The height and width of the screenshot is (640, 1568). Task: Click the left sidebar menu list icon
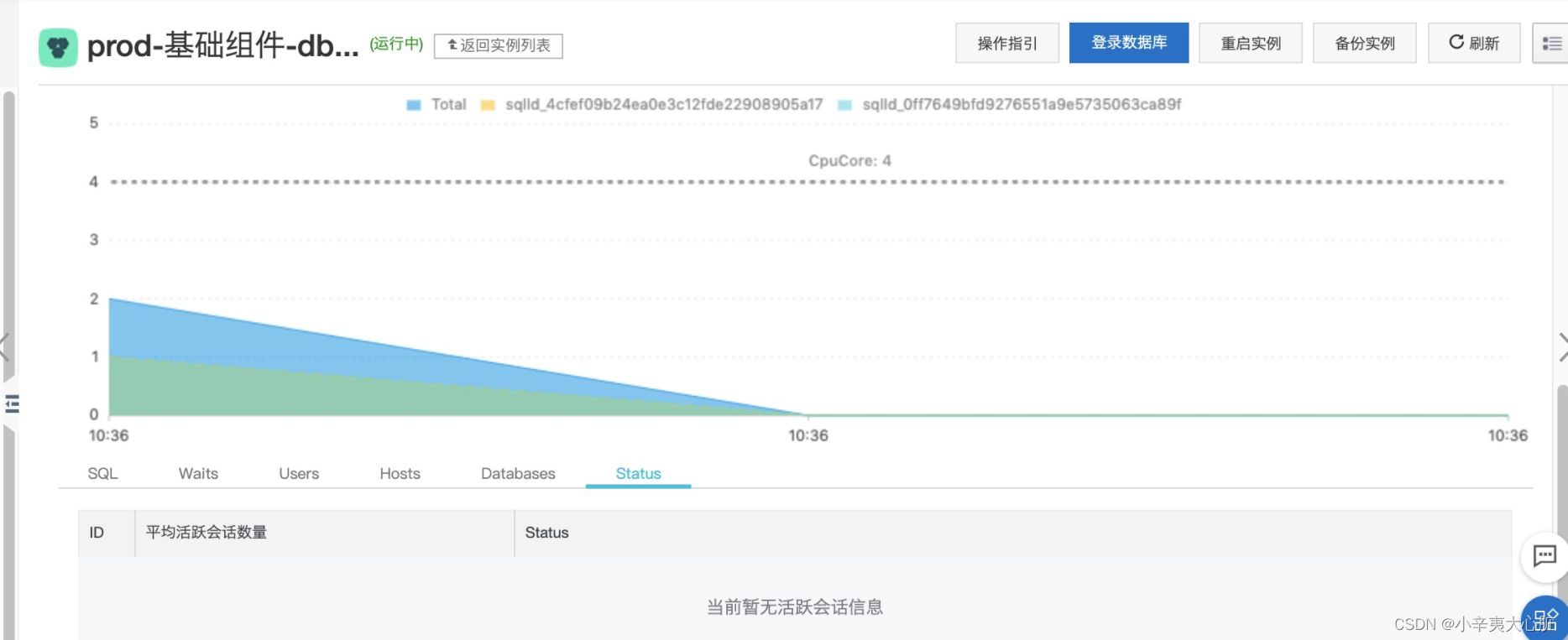coord(12,404)
